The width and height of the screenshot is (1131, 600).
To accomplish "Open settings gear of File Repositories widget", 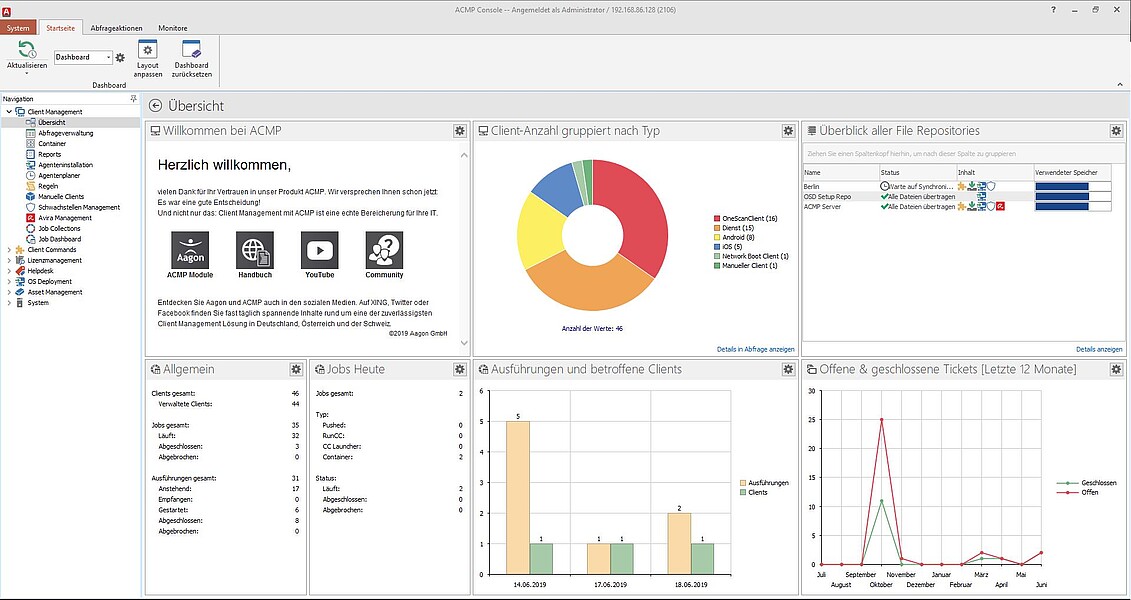I will coord(1116,131).
